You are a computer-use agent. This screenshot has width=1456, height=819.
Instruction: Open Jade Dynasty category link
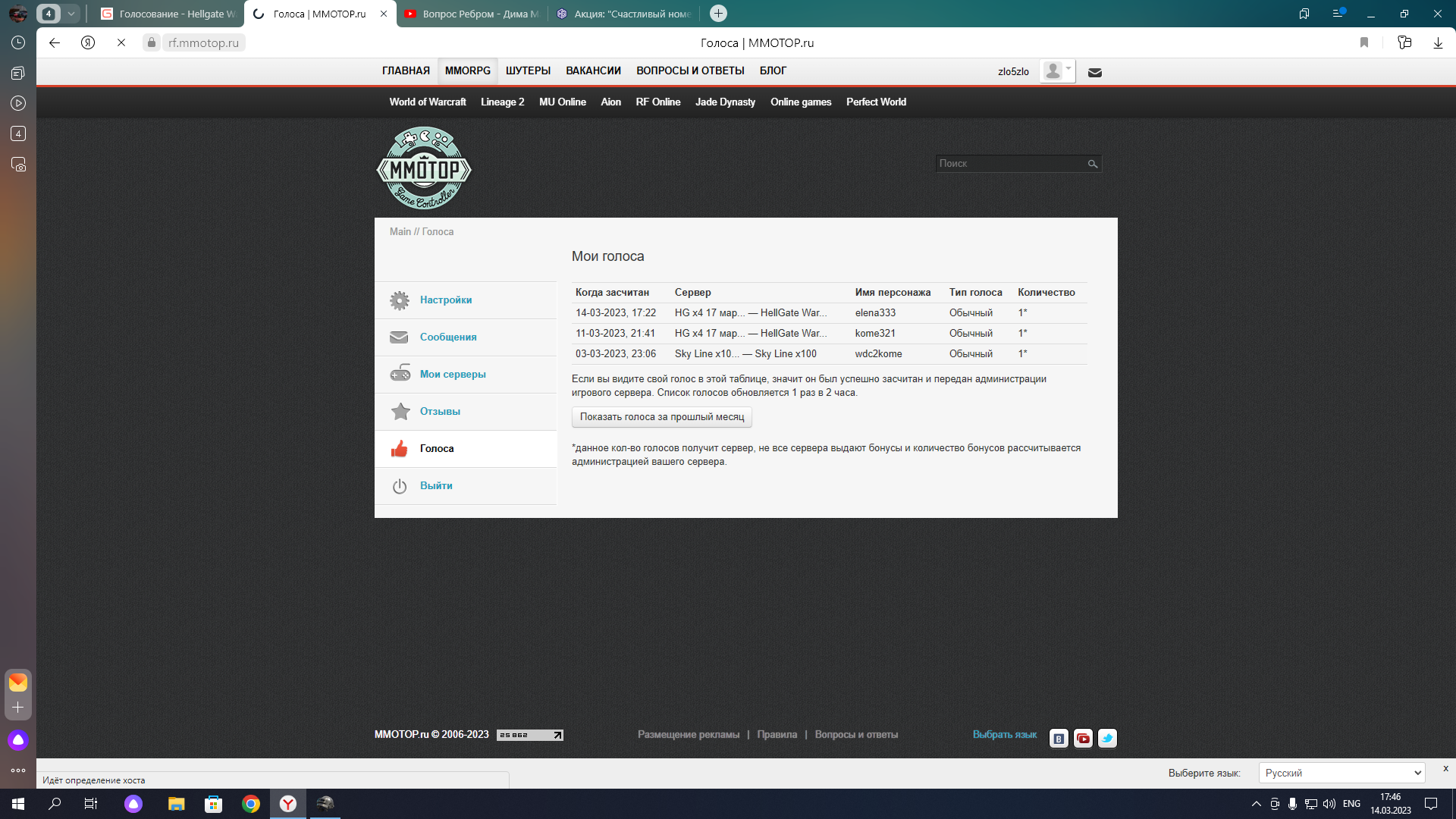pos(725,102)
